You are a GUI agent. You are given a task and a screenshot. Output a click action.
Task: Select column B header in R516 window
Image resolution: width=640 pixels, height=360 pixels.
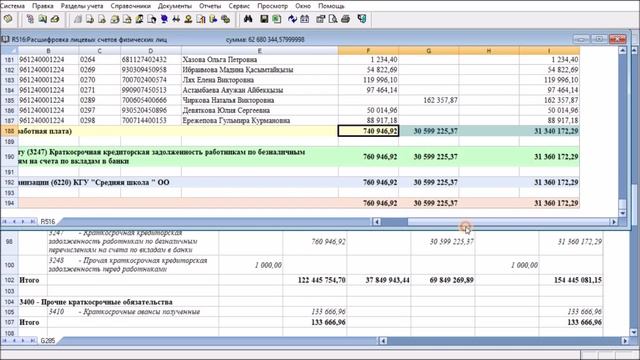48,51
